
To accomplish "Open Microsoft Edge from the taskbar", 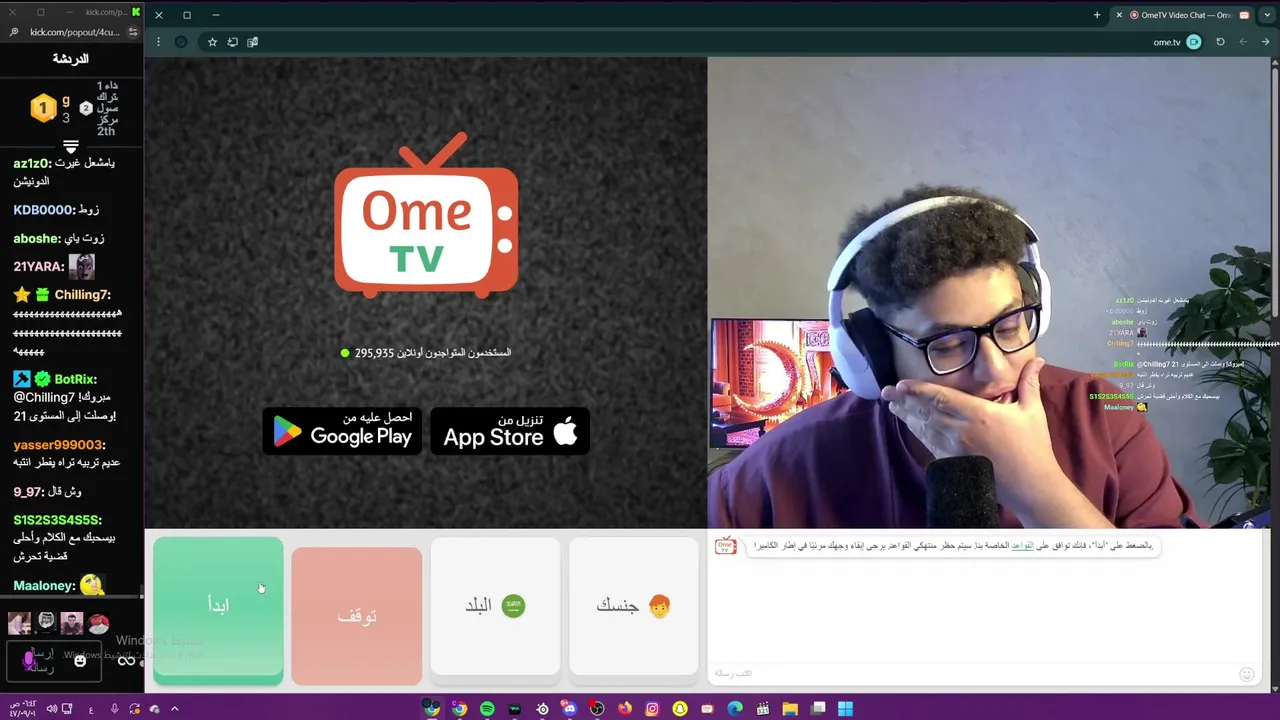I will point(735,709).
